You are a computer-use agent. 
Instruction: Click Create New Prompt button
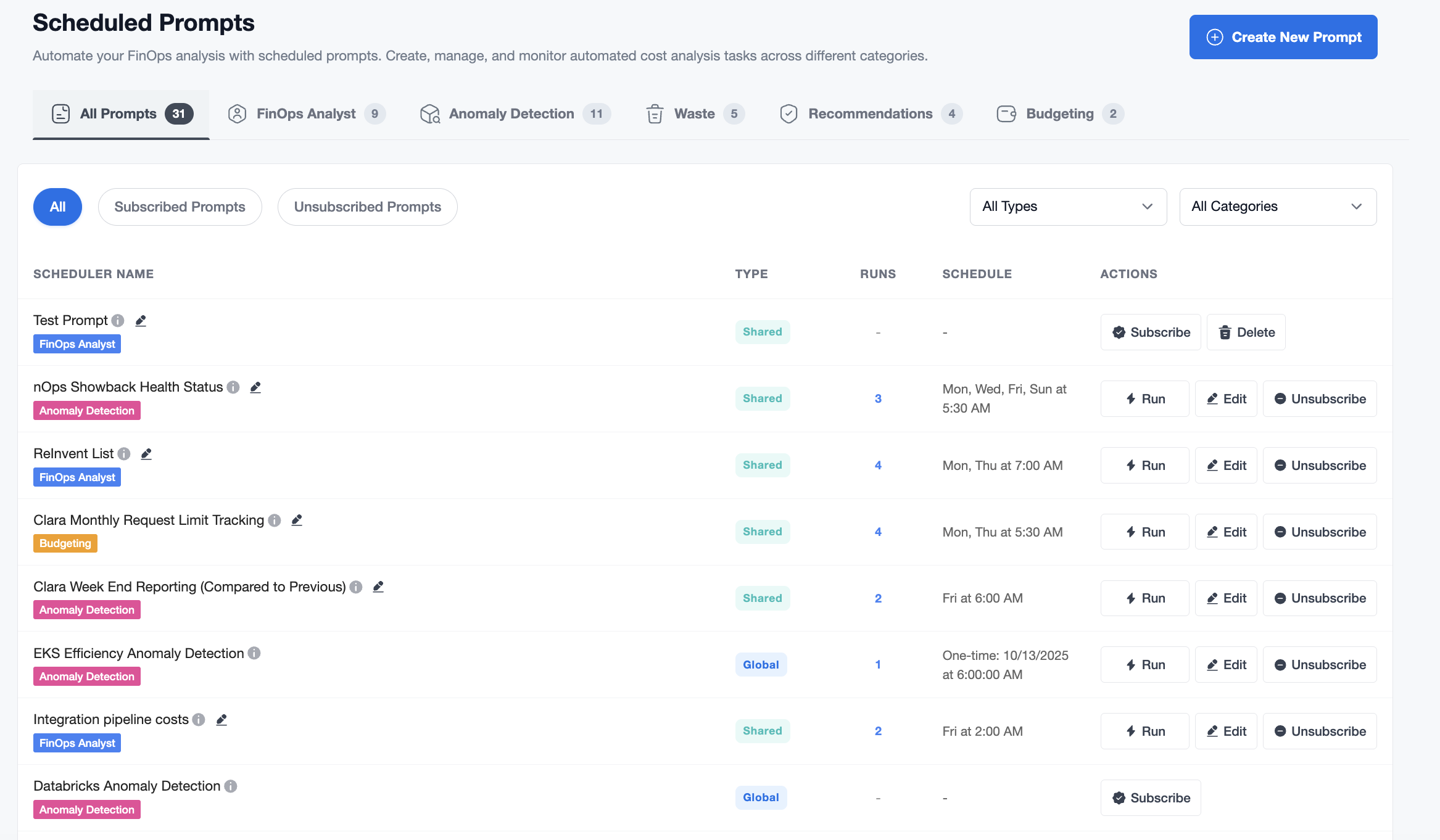1283,37
